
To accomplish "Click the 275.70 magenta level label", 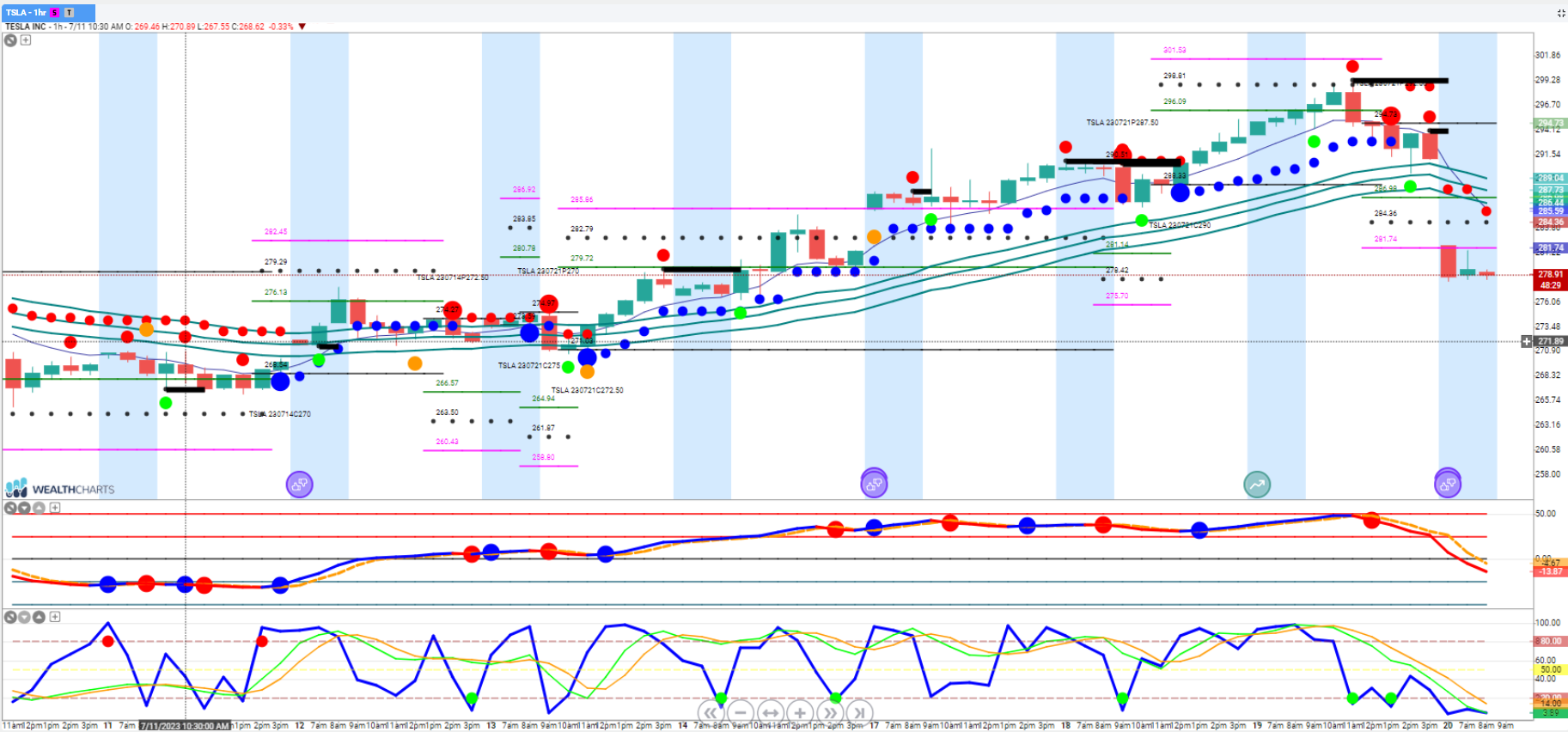I will (x=1117, y=296).
